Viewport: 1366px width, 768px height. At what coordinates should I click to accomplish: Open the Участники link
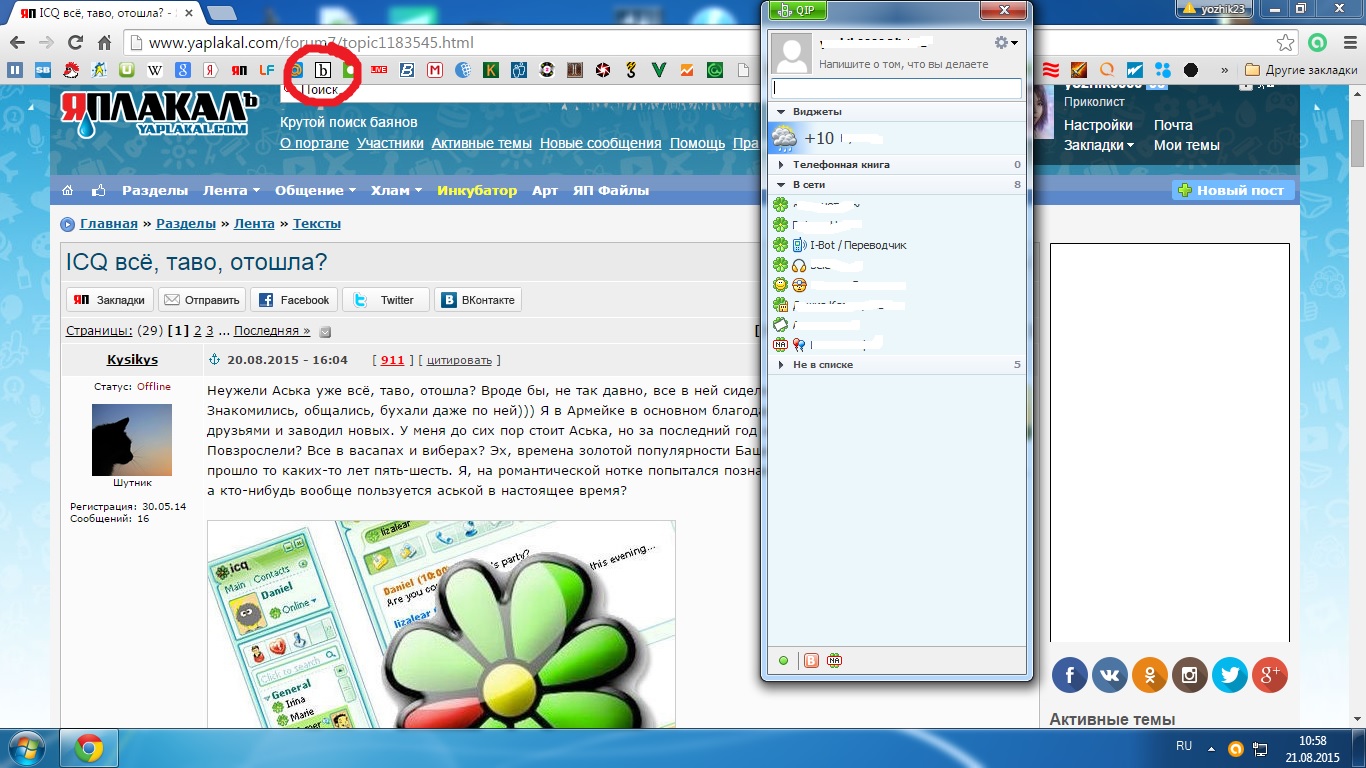390,143
